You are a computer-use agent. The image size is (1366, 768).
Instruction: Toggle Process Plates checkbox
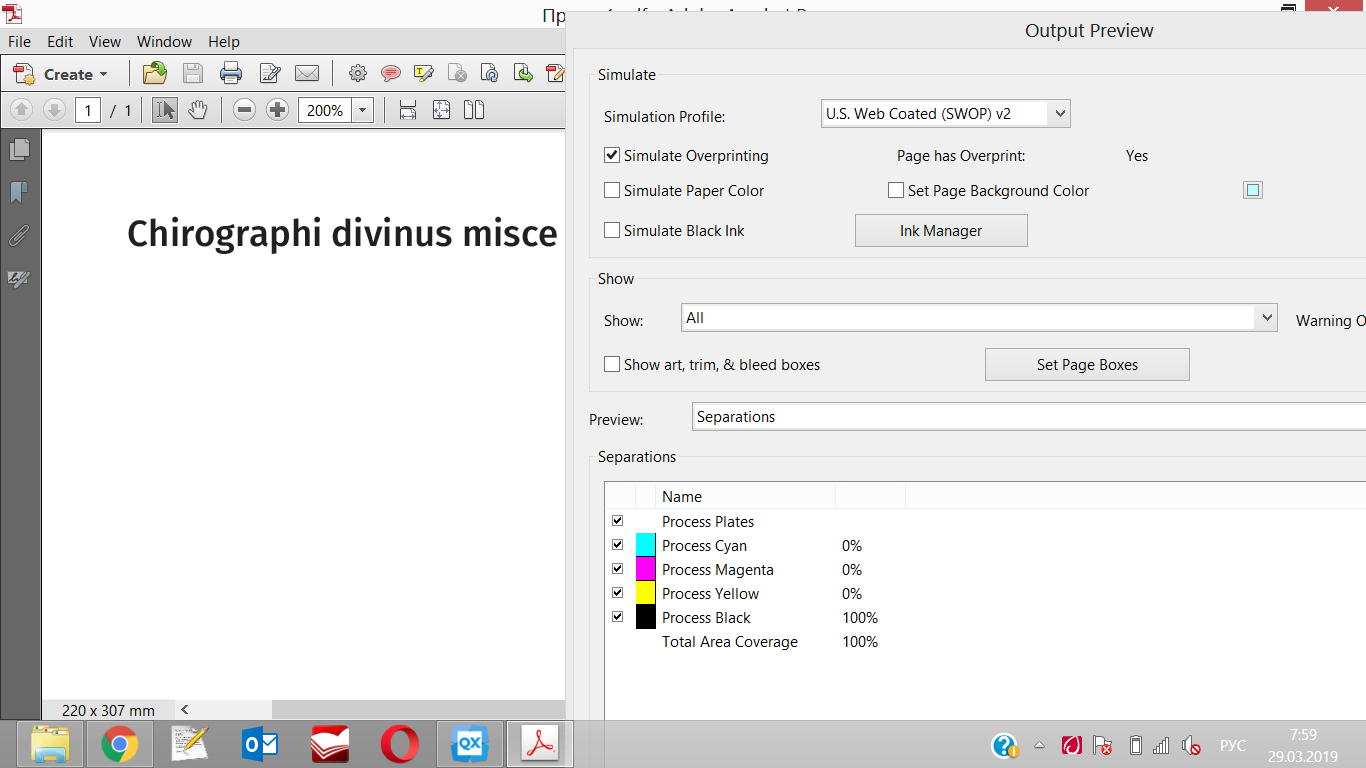point(617,521)
